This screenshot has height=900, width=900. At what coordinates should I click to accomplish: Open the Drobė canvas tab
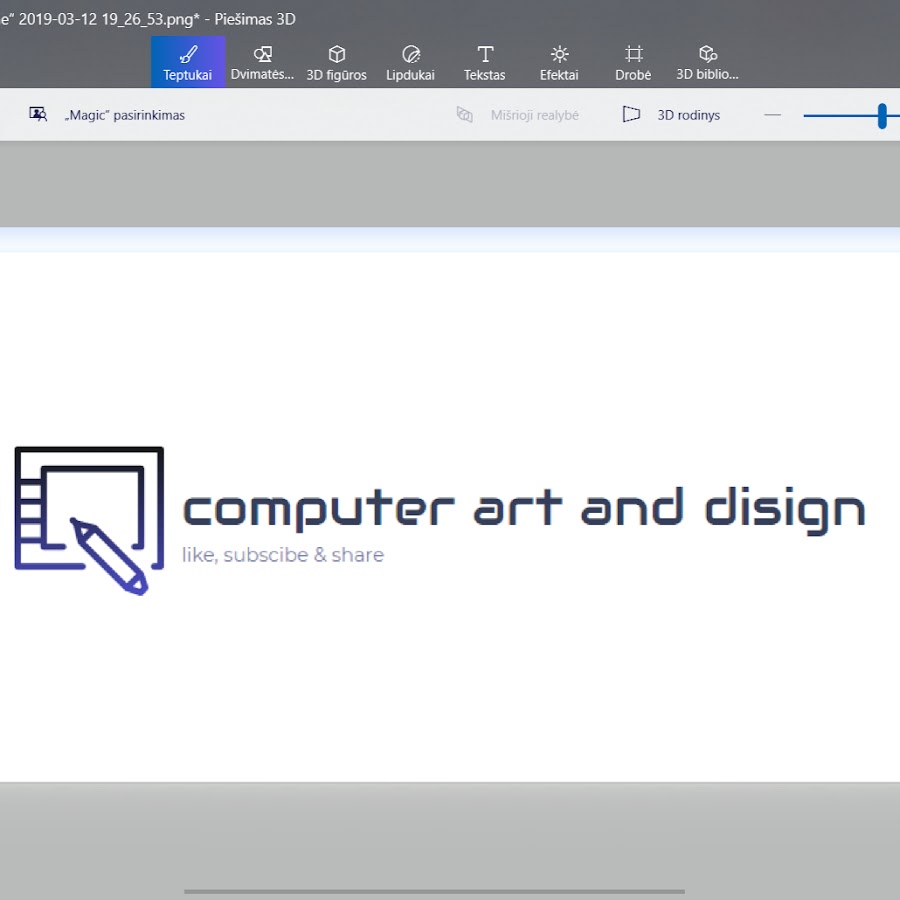click(x=633, y=62)
